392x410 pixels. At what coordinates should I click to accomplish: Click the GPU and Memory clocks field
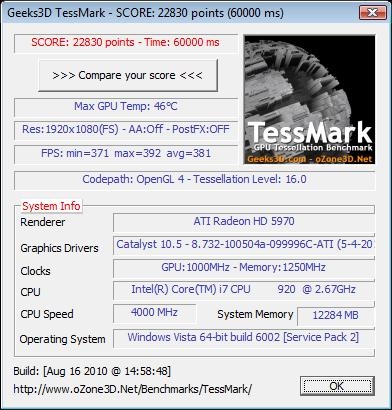pyautogui.click(x=244, y=268)
